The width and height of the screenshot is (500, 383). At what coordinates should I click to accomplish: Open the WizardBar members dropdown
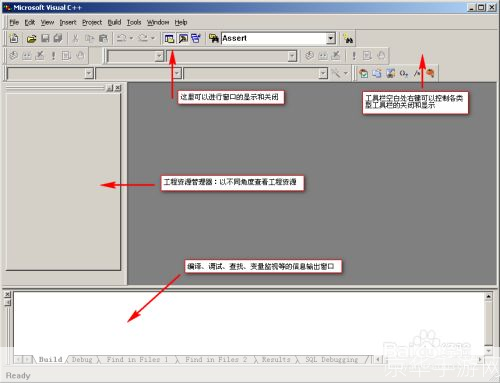pos(323,73)
